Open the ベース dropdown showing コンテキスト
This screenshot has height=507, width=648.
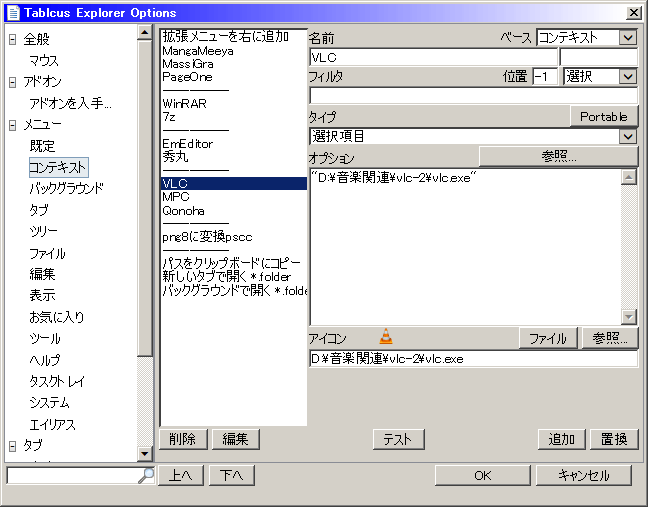tap(627, 37)
